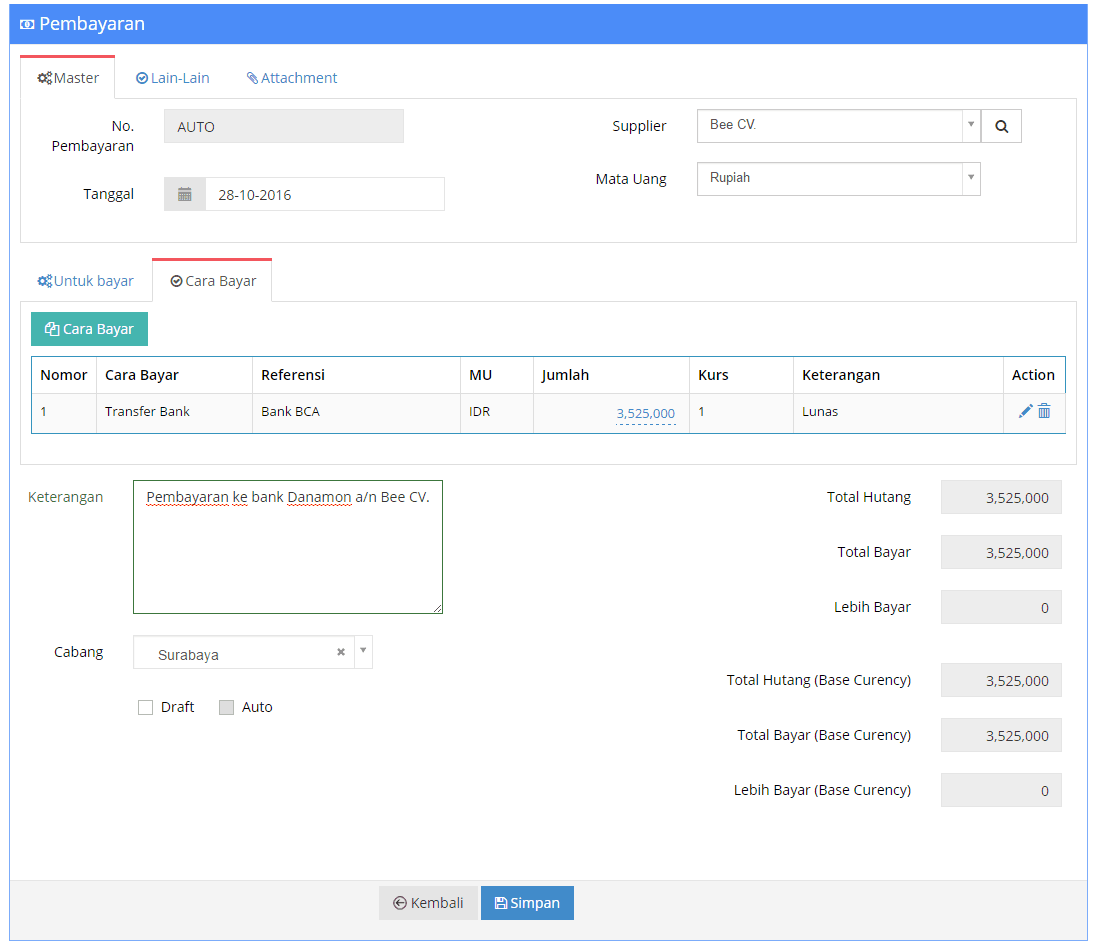Image resolution: width=1096 pixels, height=948 pixels.
Task: Click the editable Jumlah amount 3,525,000 link
Action: [x=645, y=413]
